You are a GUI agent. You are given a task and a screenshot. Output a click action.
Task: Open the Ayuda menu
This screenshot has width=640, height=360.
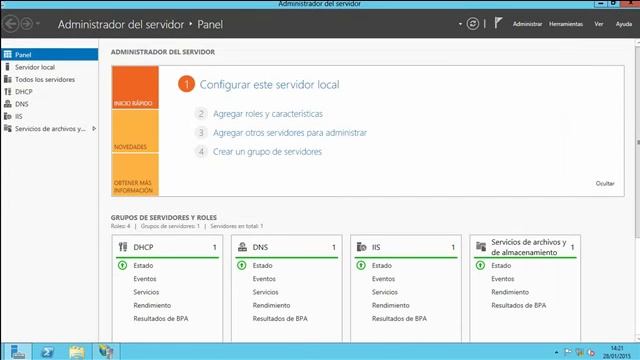624,24
